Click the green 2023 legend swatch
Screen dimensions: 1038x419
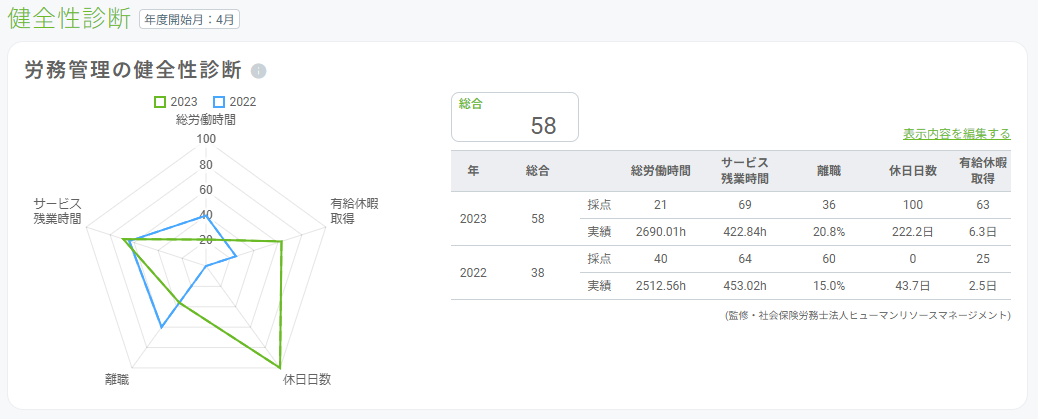[160, 102]
